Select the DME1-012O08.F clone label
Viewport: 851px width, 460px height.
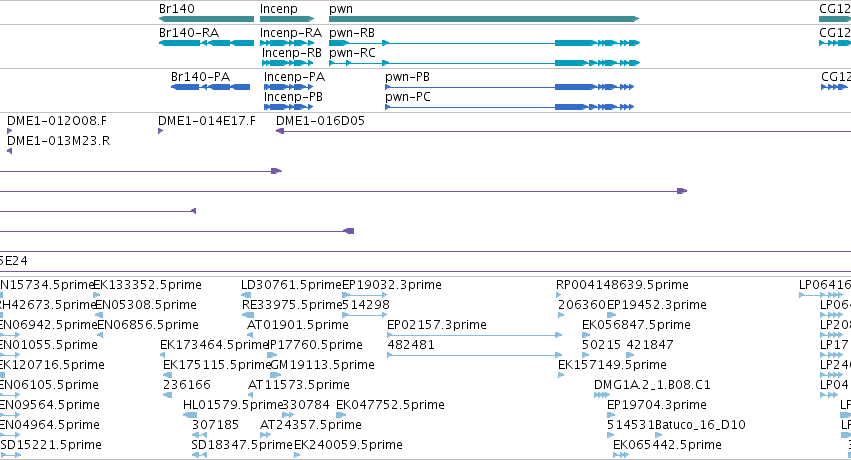56,121
